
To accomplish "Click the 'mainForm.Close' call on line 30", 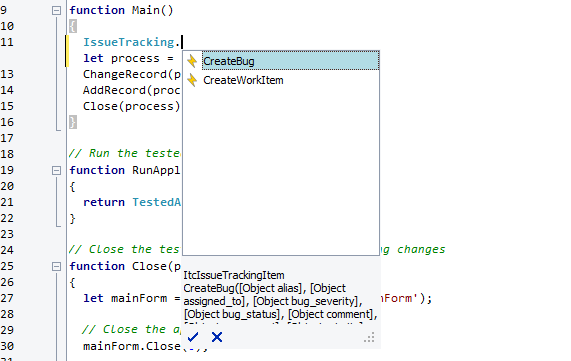I will 131,346.
